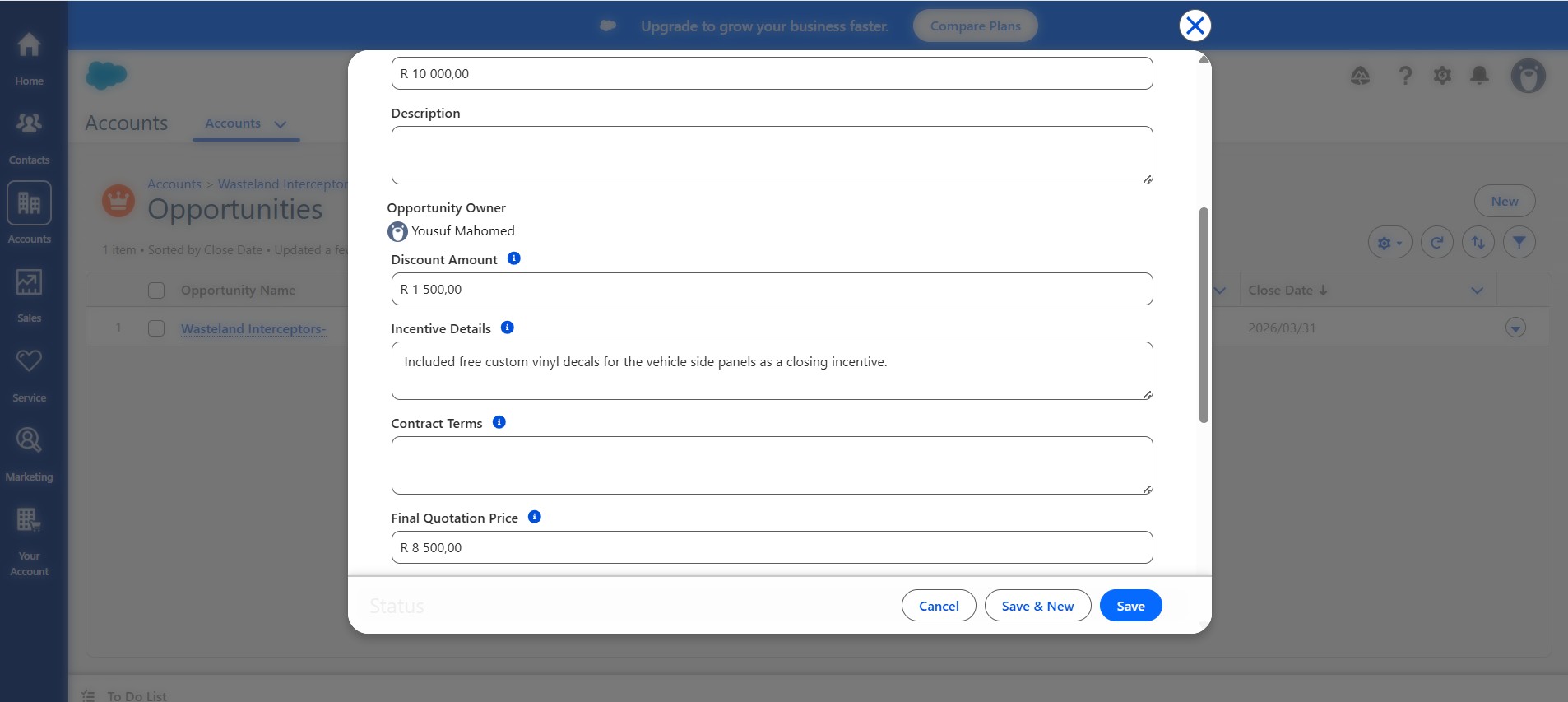Open the list filter icon
The height and width of the screenshot is (702, 1568).
pos(1519,243)
